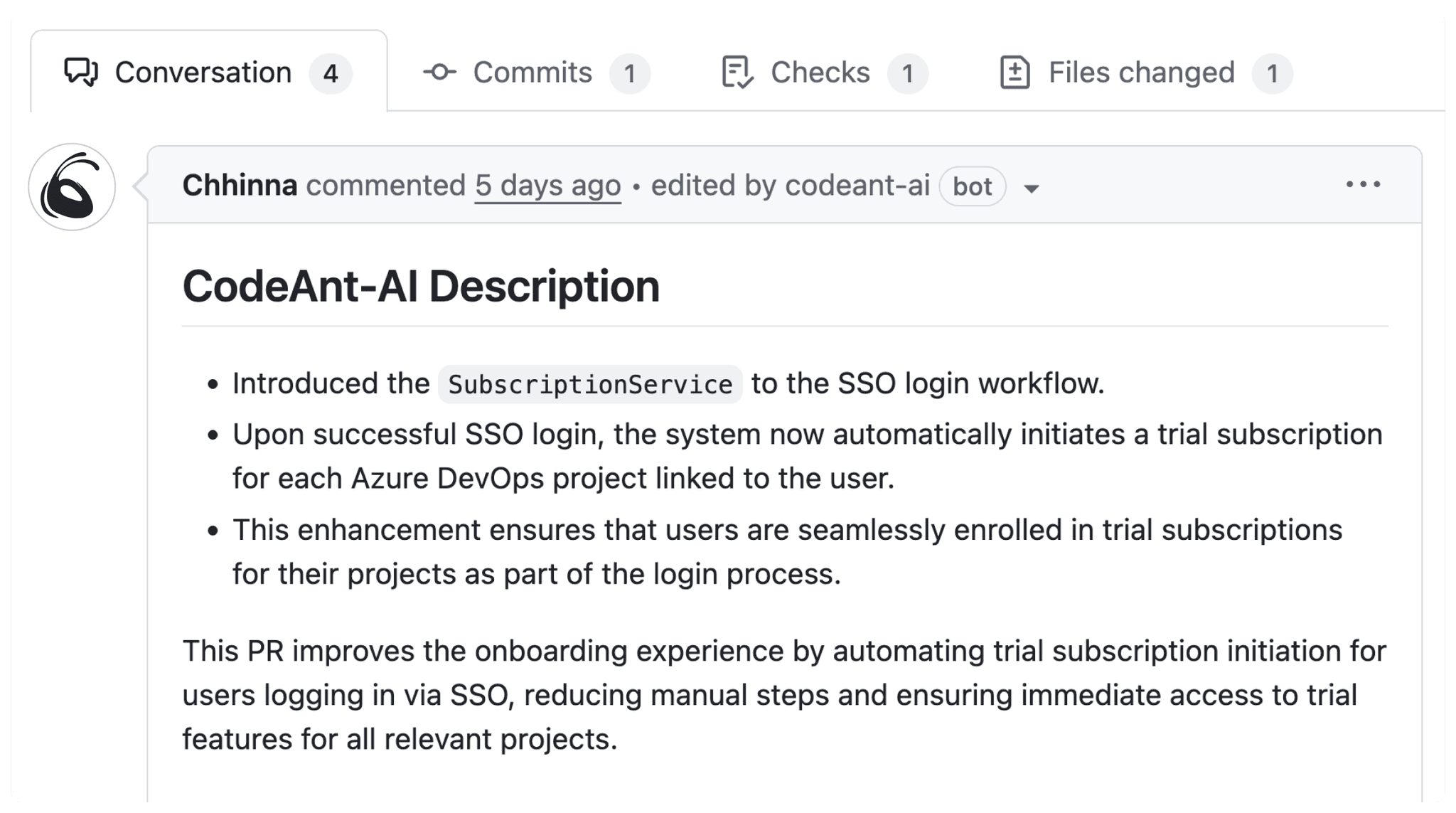Viewport: 1456px width, 813px height.
Task: Click the 'bot' label badge
Action: pos(972,186)
